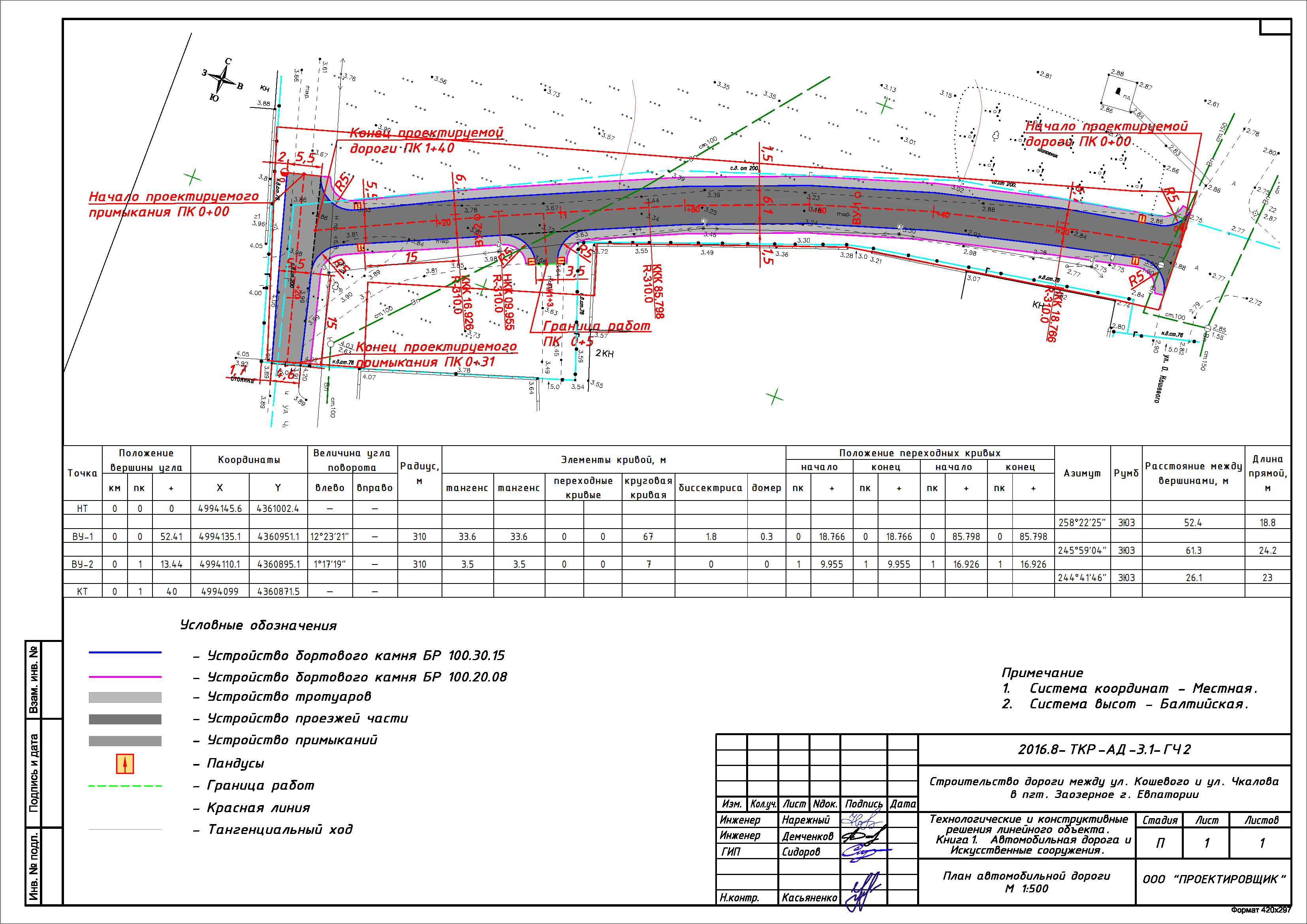Click the engineer name Нарежный
Screen dimensions: 1307x924
(805, 820)
